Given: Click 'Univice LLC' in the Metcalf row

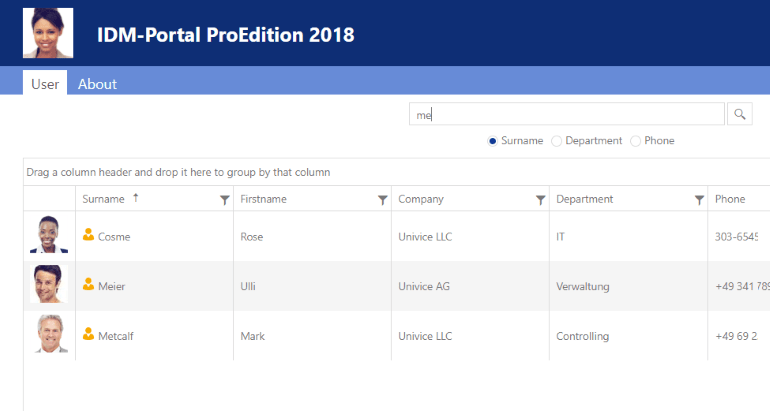Looking at the screenshot, I should click(x=425, y=336).
